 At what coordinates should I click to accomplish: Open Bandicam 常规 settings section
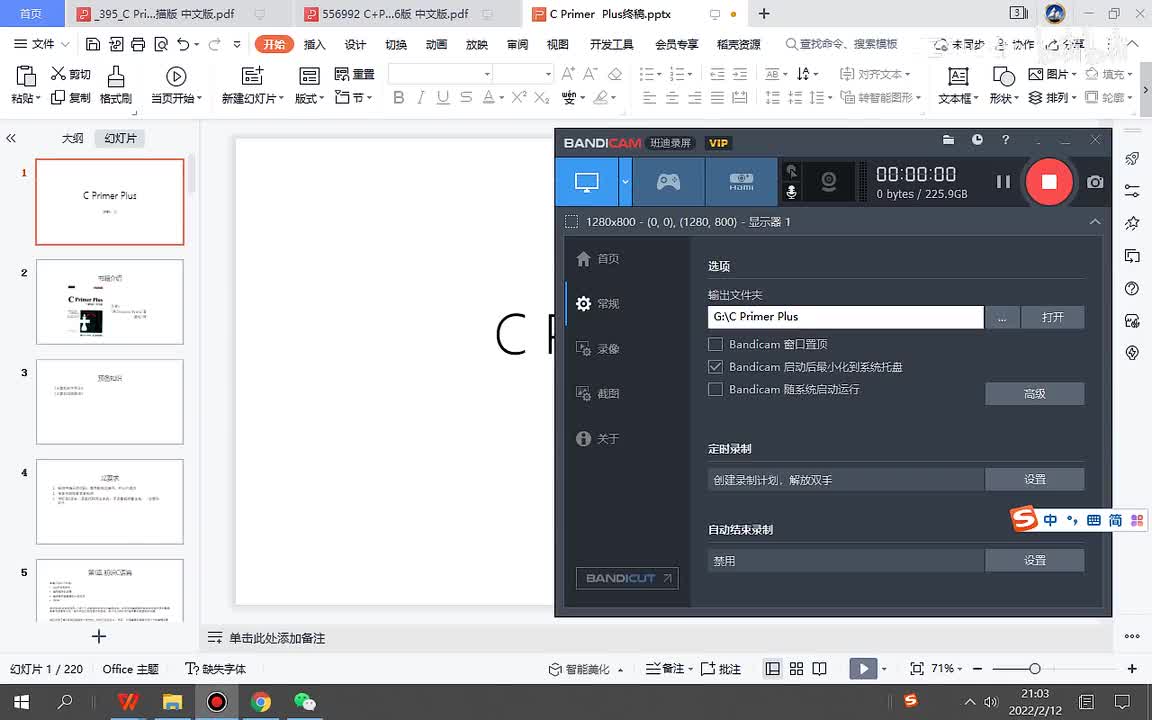point(598,303)
